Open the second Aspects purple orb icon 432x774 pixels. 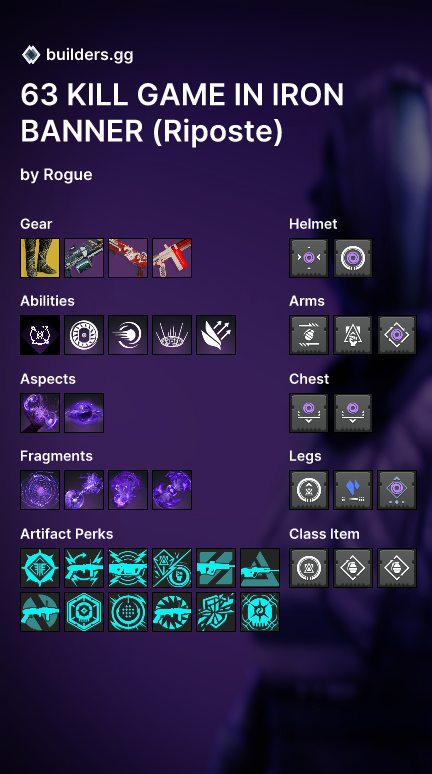84,413
